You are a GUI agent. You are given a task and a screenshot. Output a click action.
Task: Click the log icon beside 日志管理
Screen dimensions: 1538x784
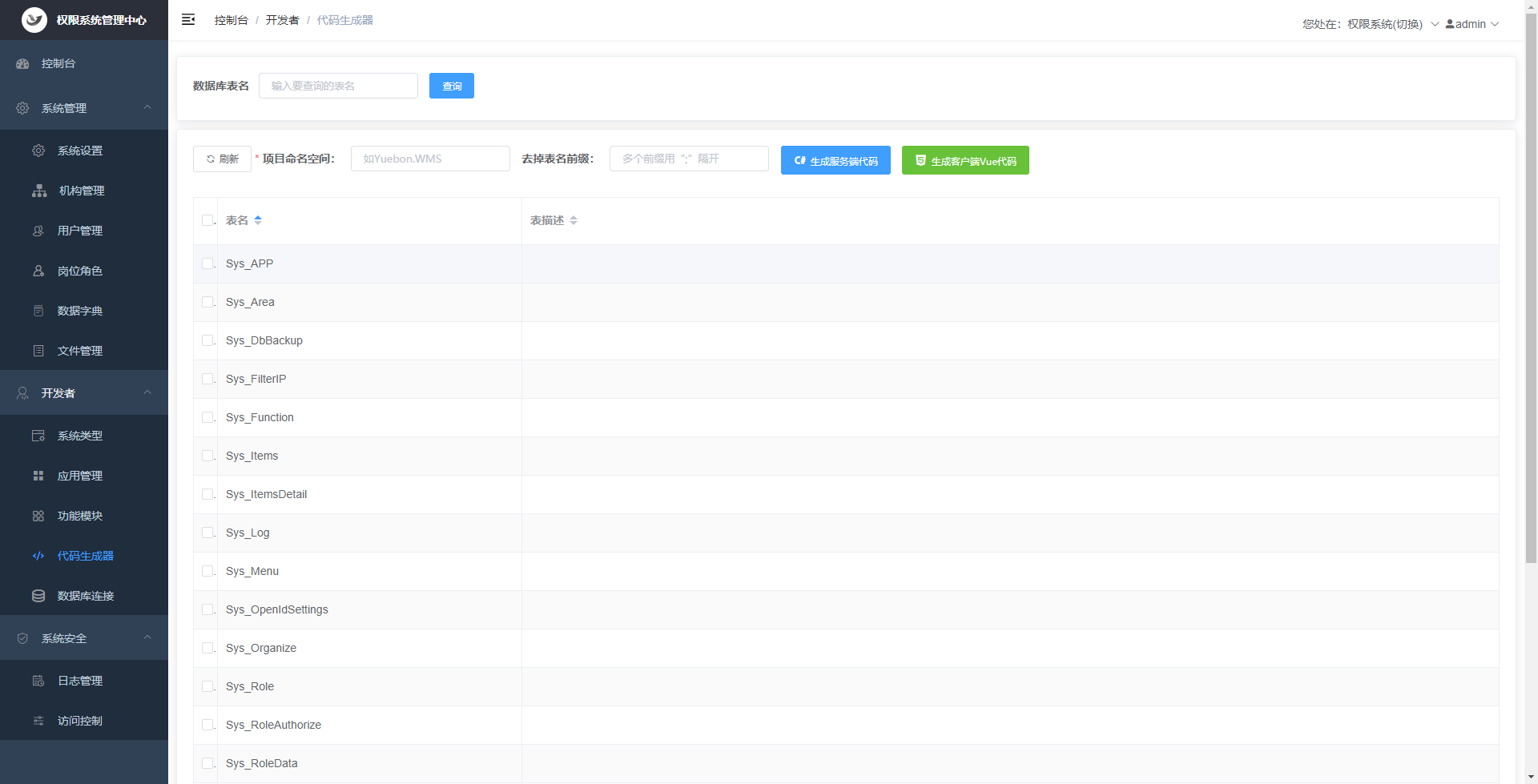point(38,681)
